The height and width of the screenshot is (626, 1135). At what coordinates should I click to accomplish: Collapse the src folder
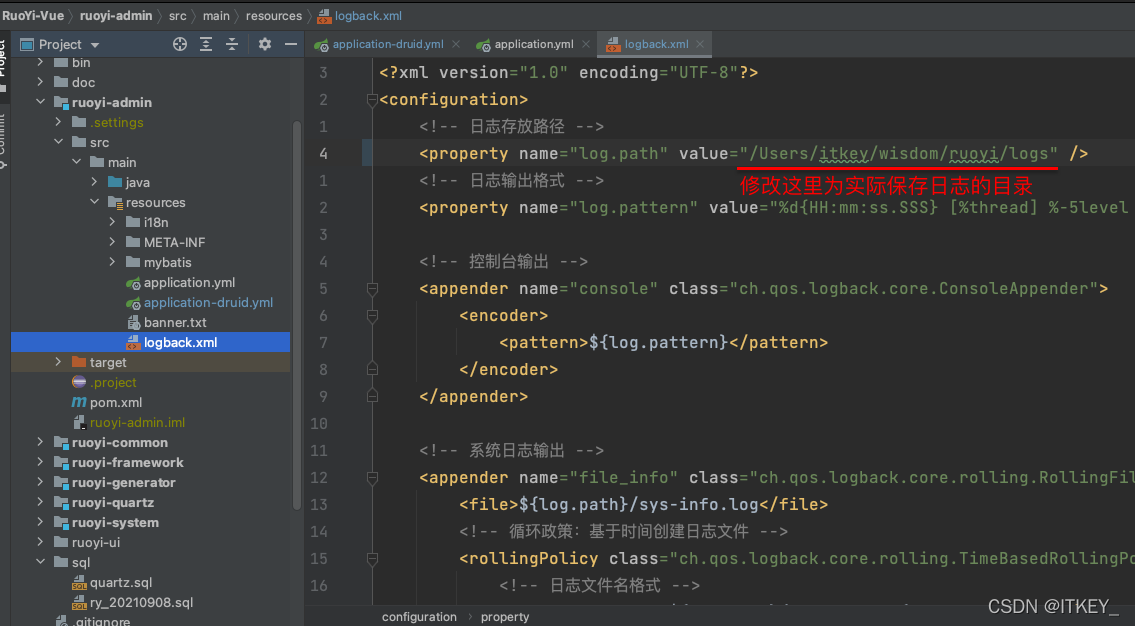point(59,142)
